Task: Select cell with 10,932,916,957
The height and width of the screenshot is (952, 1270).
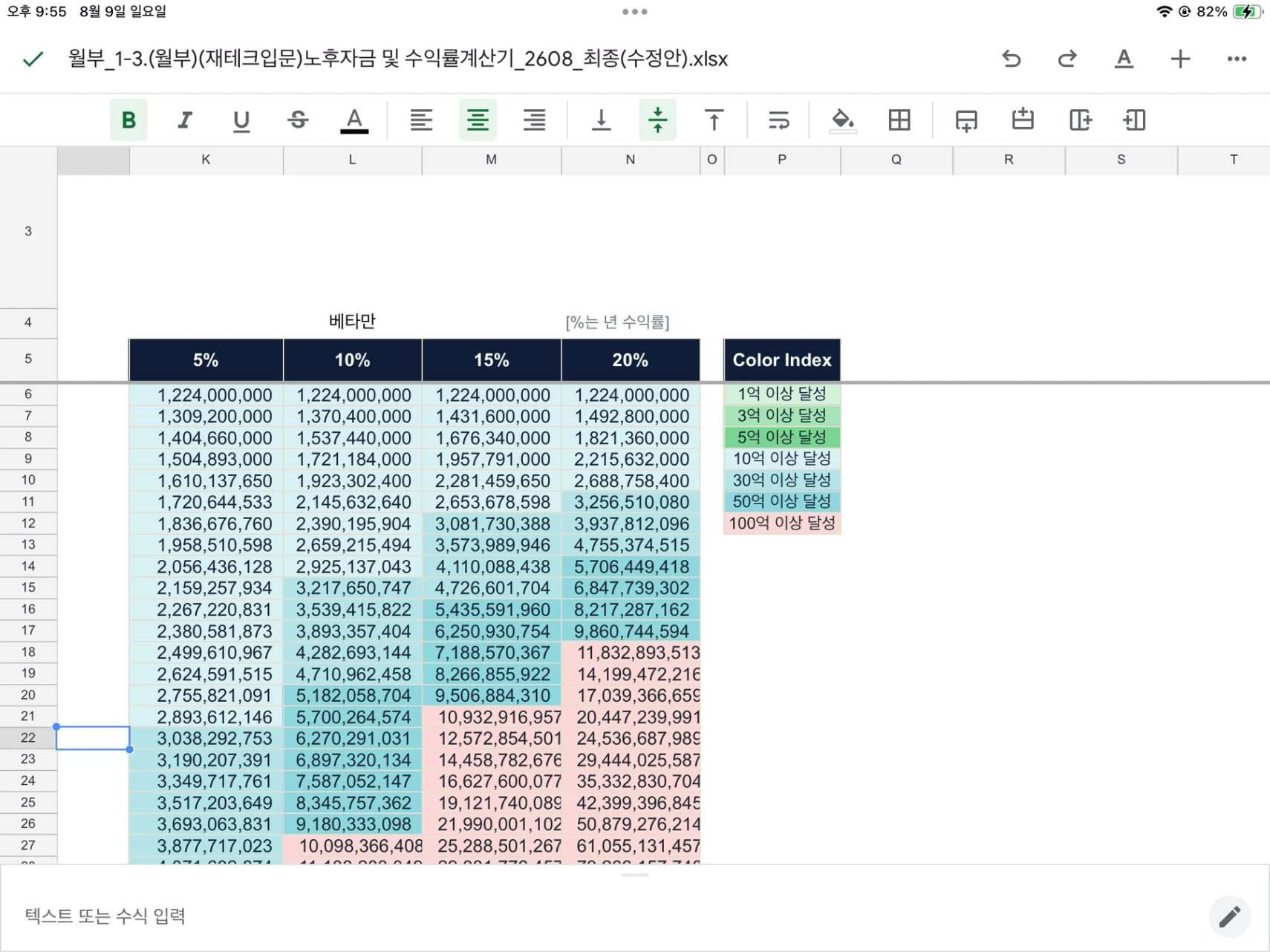Action: click(x=491, y=717)
